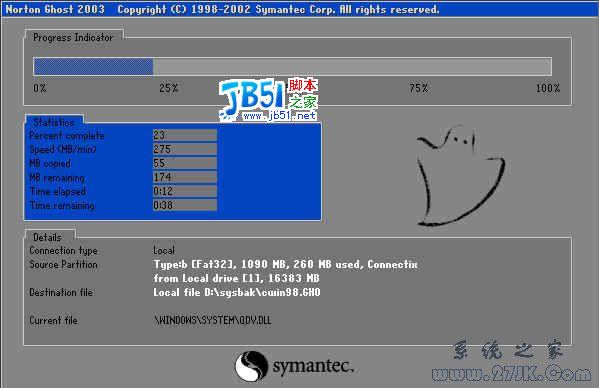
Task: Click the Percent complete value field
Action: point(185,135)
